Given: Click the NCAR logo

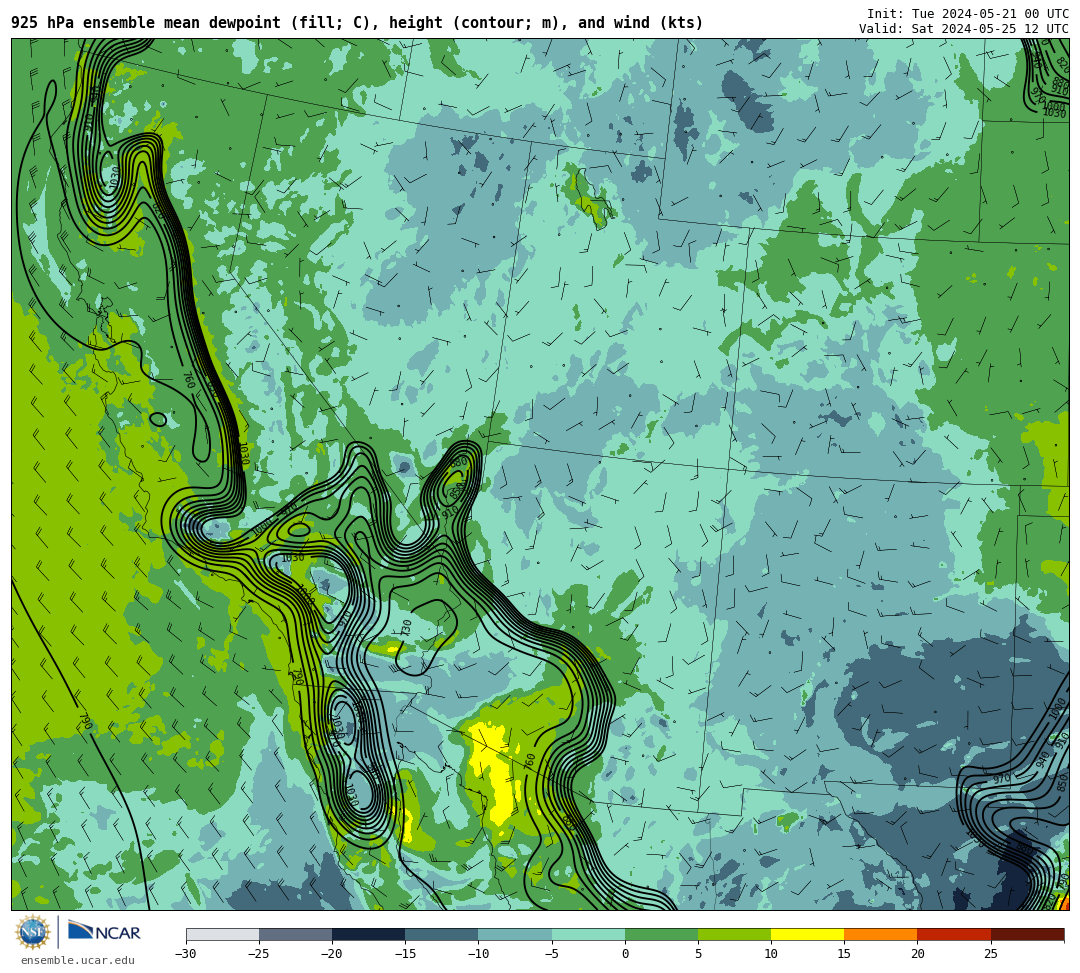Looking at the screenshot, I should [104, 932].
